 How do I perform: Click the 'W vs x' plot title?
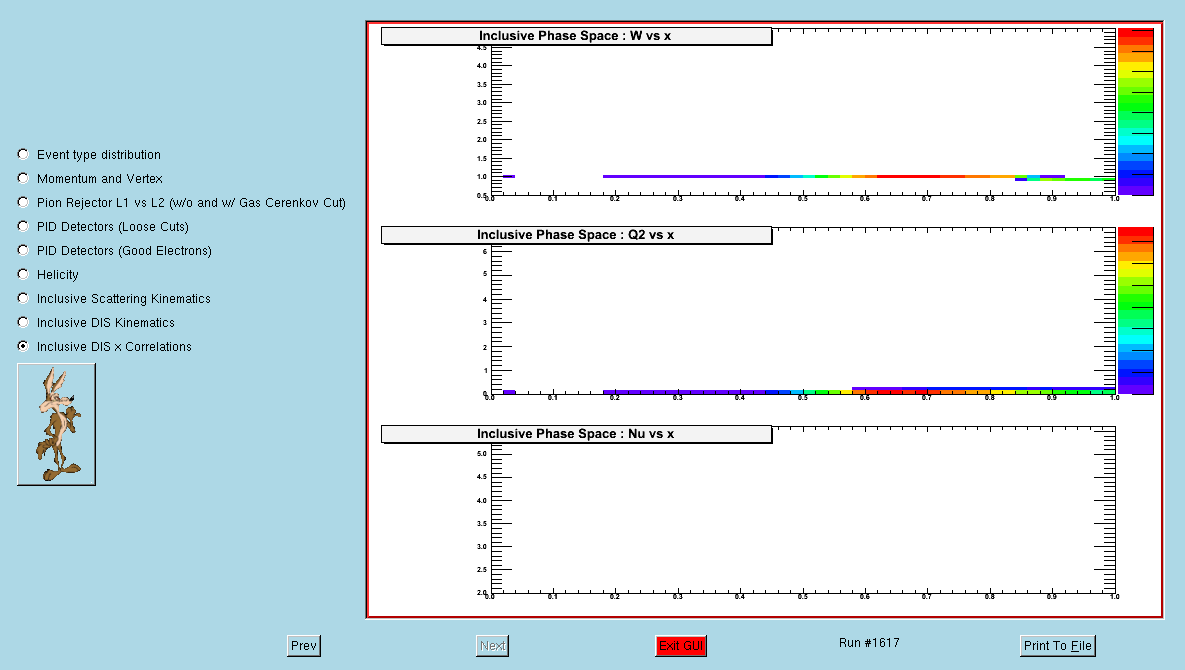point(577,36)
